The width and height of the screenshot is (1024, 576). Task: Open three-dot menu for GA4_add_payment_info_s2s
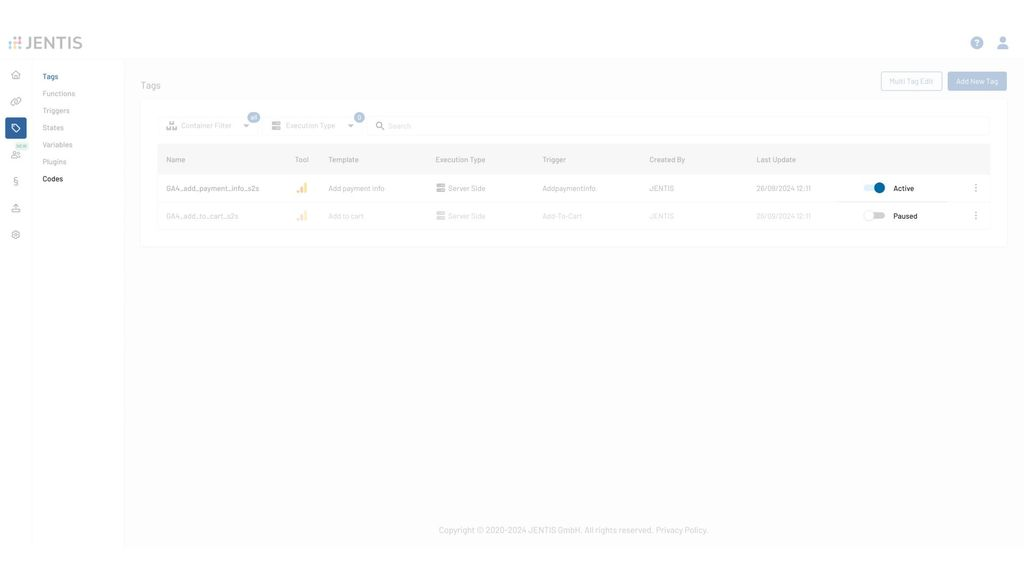(976, 188)
